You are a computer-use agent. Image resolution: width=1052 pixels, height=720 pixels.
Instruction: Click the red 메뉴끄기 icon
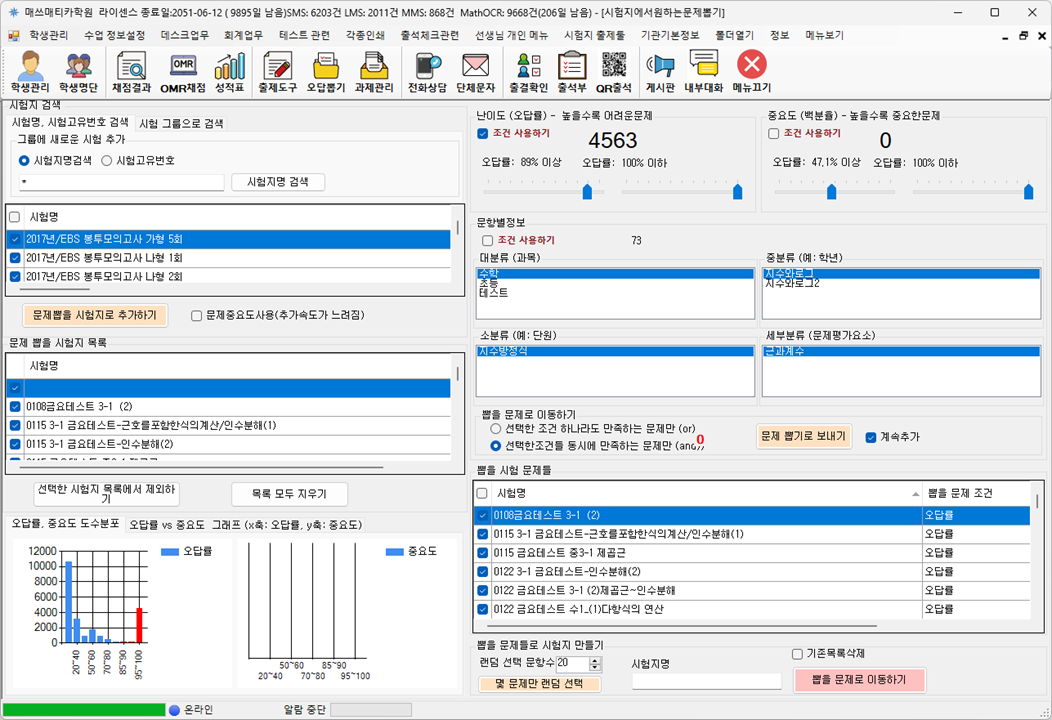751,73
